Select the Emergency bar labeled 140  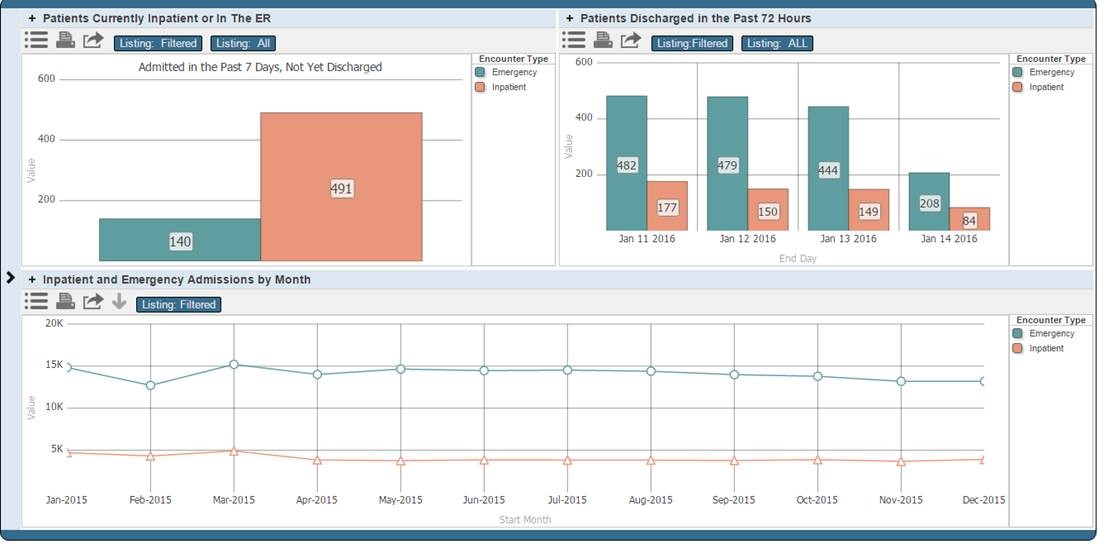[x=180, y=240]
